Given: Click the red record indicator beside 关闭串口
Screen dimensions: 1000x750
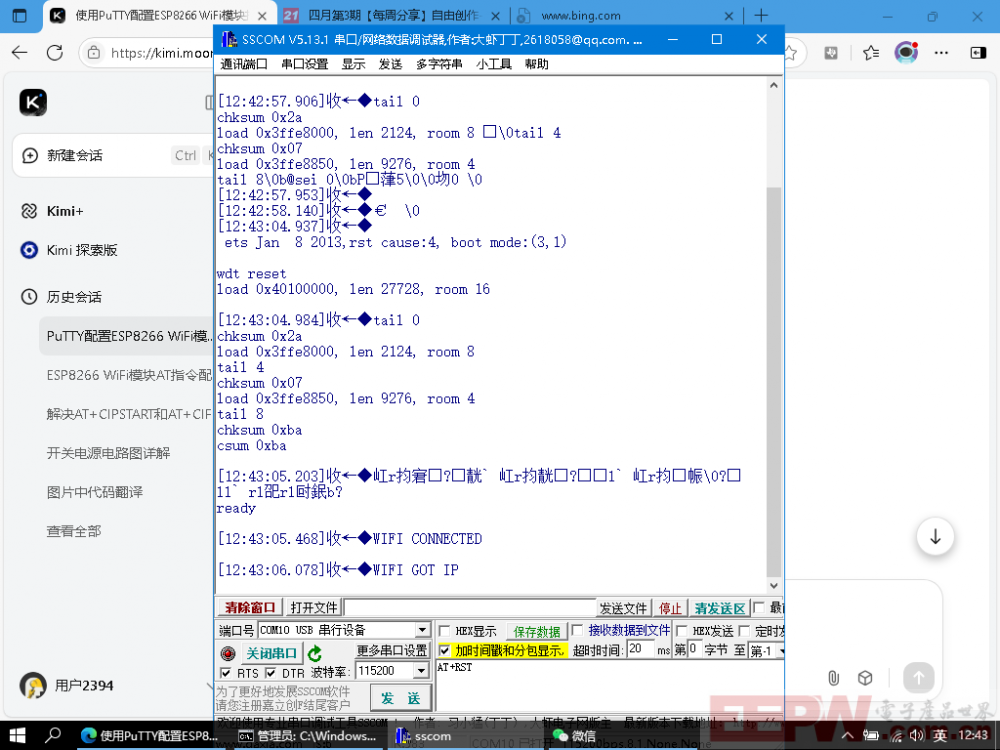Looking at the screenshot, I should coord(228,653).
